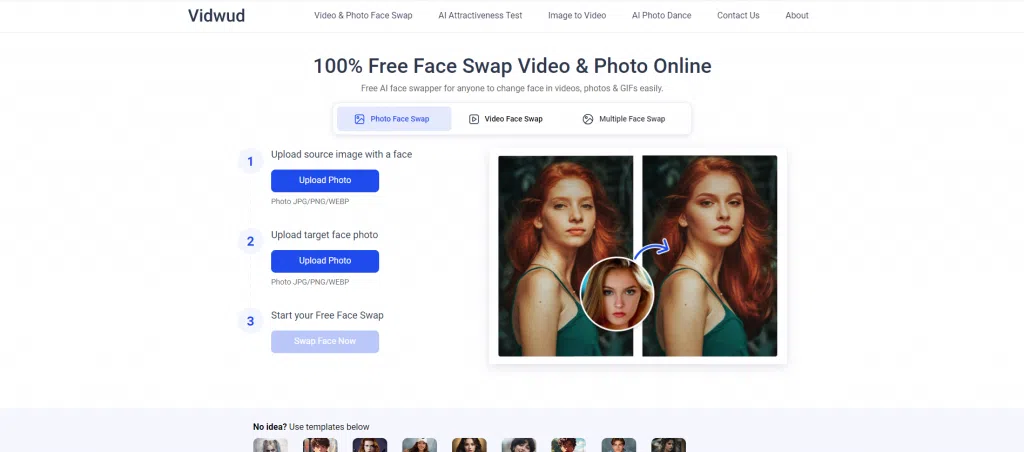Choose the template with white cap
Image resolution: width=1024 pixels, height=452 pixels.
[419, 445]
